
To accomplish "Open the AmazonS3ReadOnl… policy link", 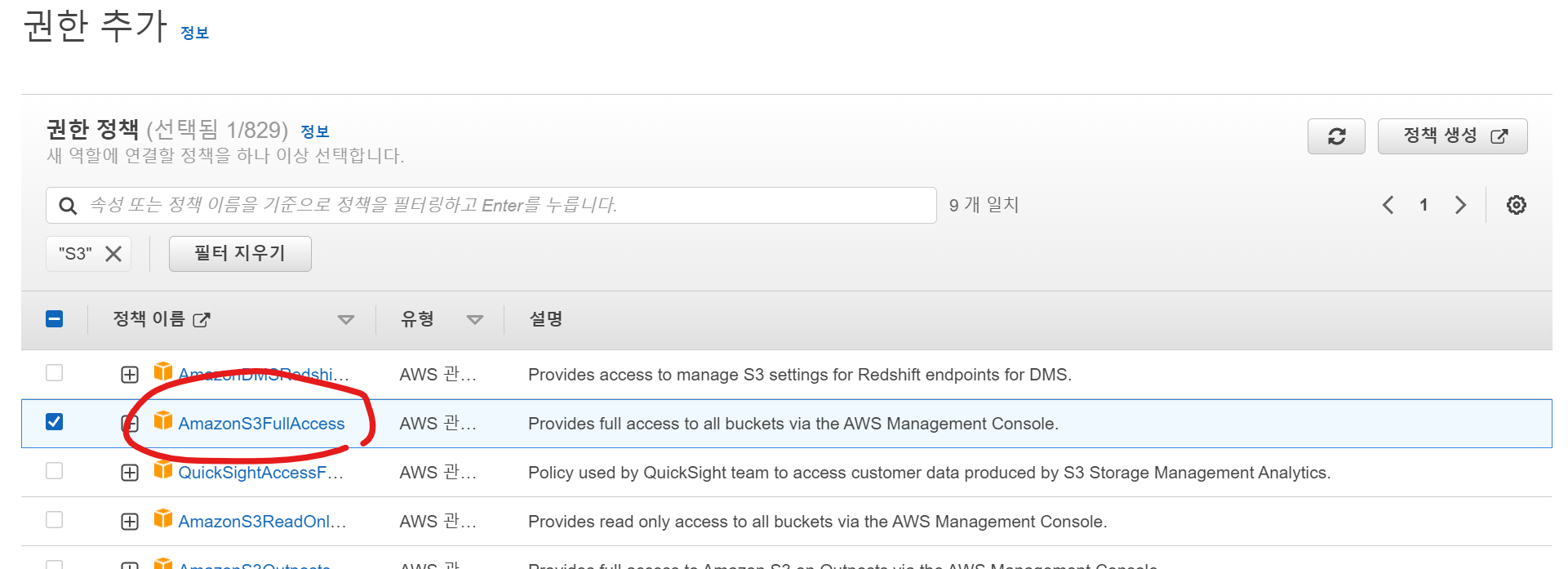I will pos(262,522).
